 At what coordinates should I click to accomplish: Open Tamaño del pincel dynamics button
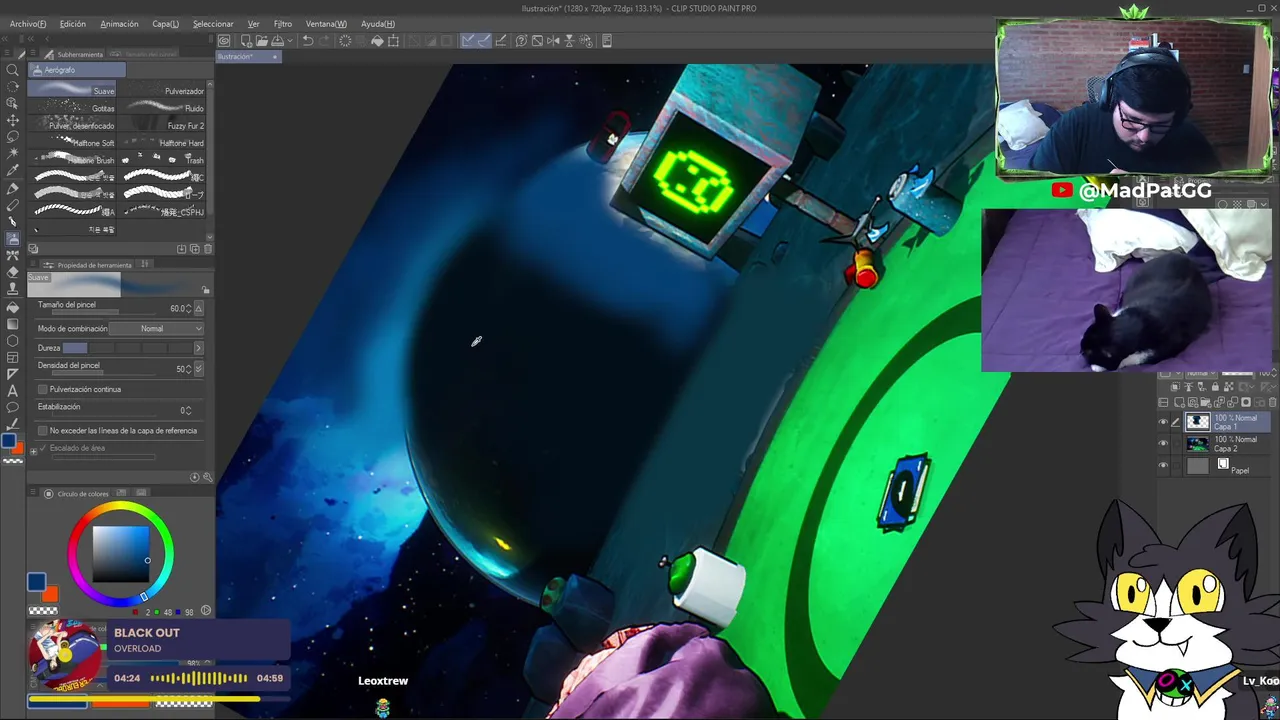[198, 309]
